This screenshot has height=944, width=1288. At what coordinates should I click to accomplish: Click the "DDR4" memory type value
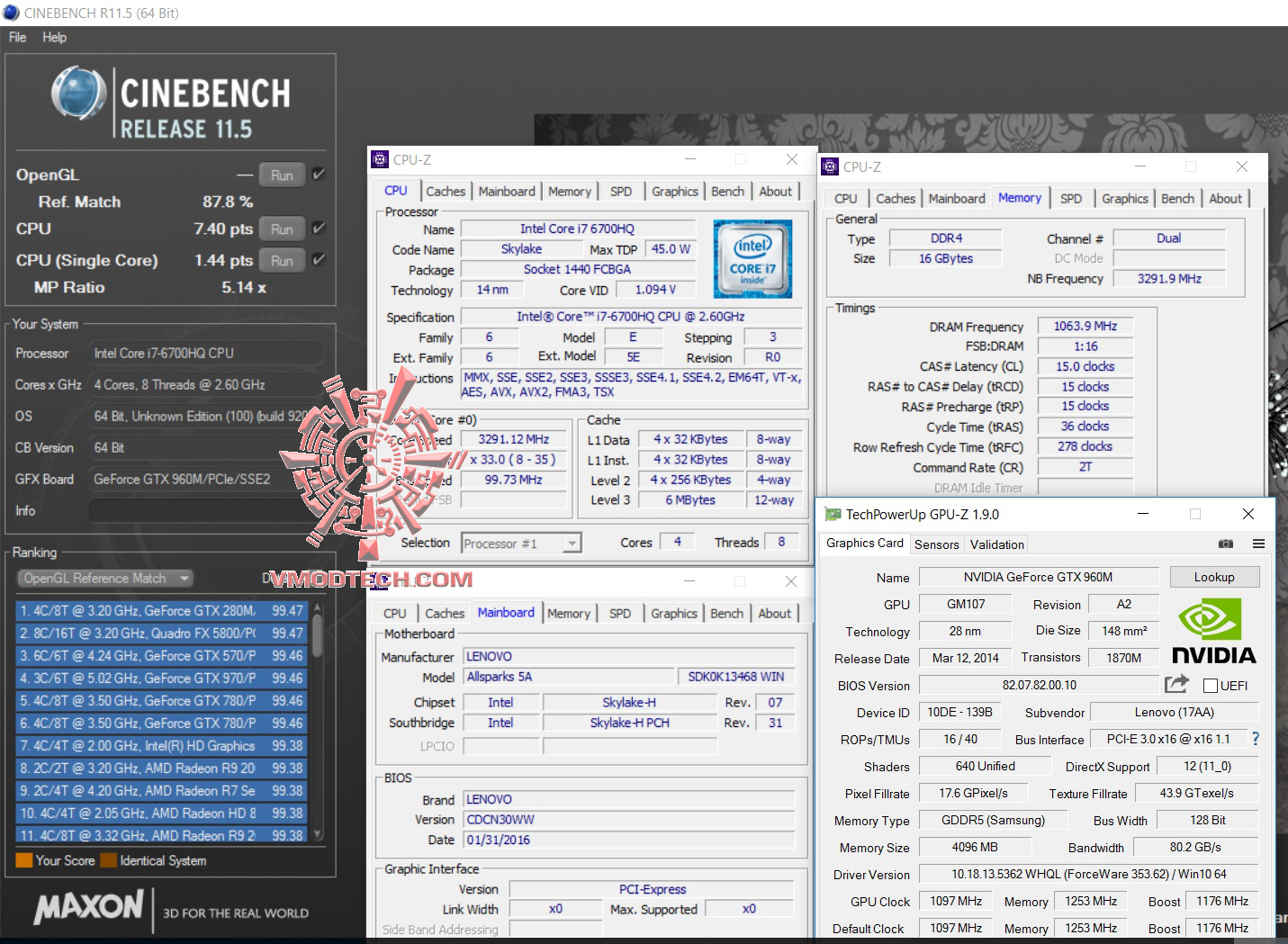[x=946, y=238]
